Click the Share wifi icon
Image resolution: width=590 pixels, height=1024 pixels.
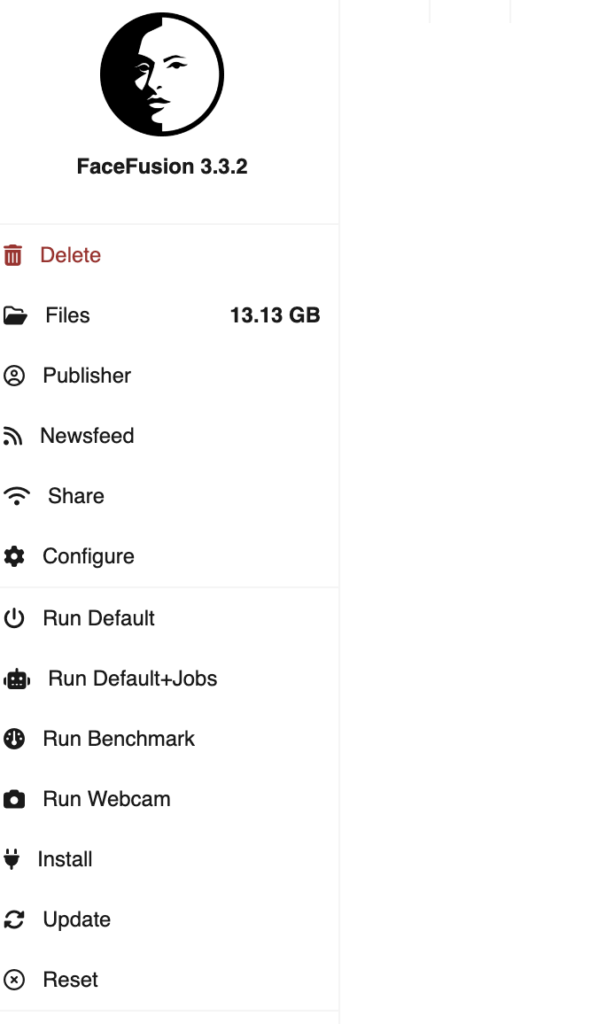coord(16,496)
